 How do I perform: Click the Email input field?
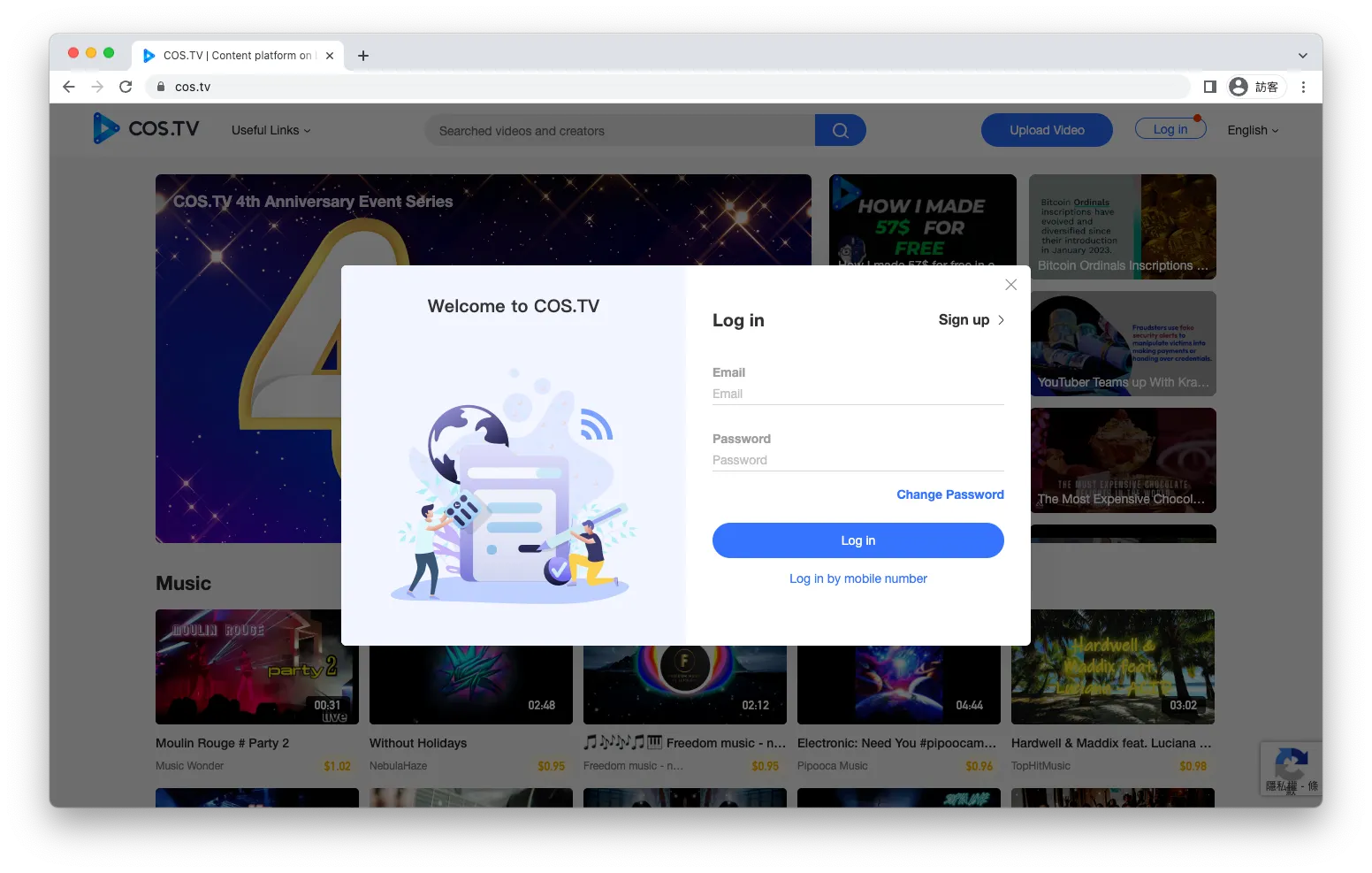click(x=857, y=394)
